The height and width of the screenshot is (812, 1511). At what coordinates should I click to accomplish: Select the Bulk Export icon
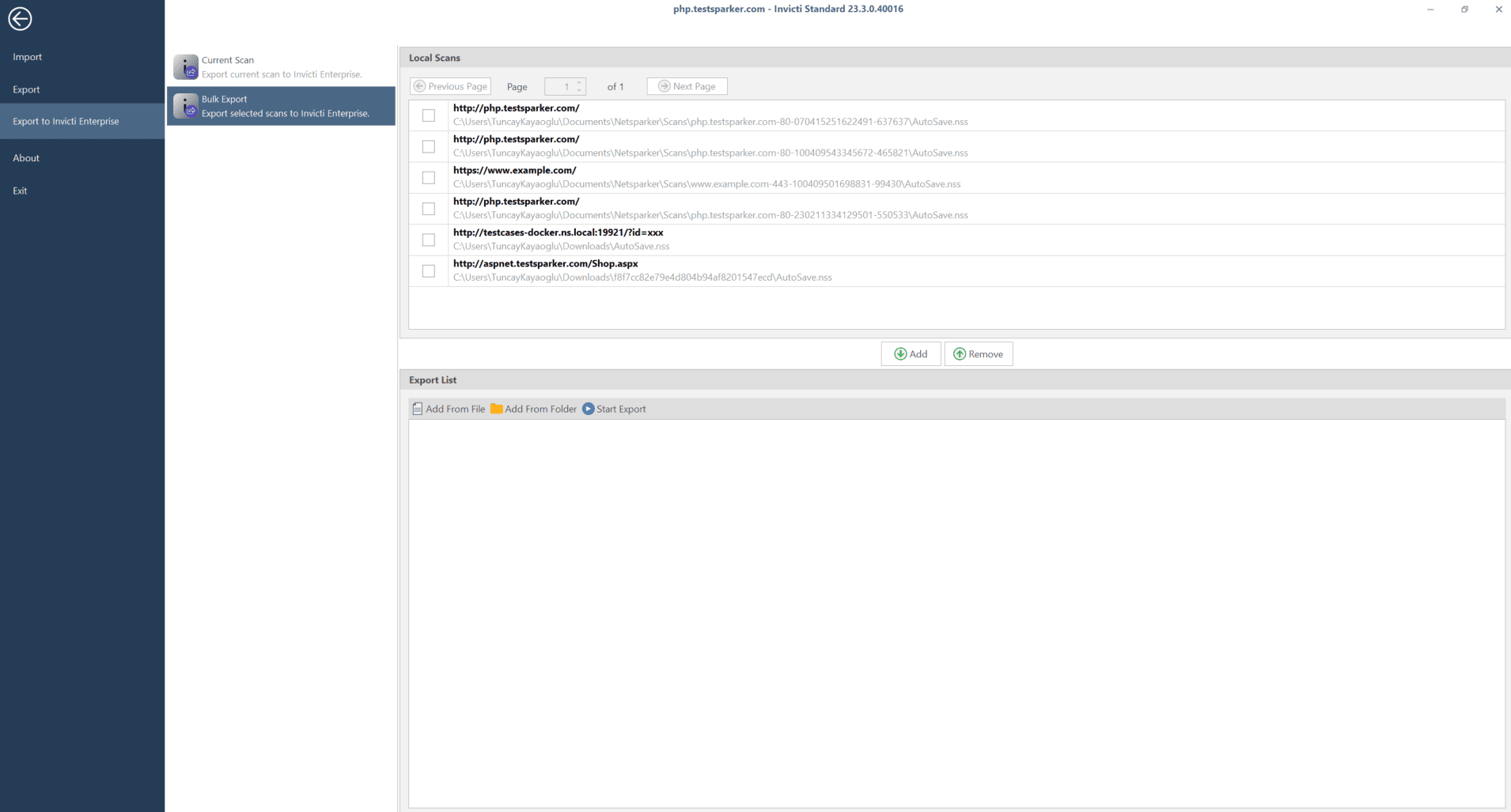click(x=186, y=106)
